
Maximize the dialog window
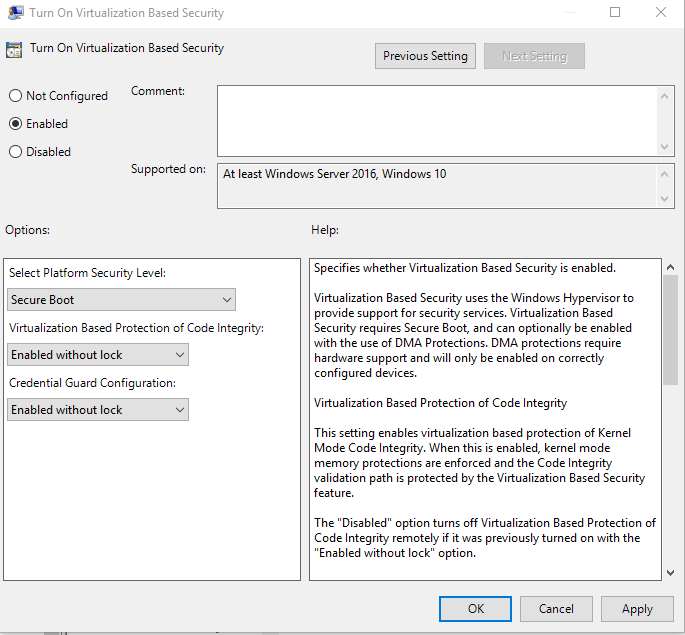click(x=614, y=13)
